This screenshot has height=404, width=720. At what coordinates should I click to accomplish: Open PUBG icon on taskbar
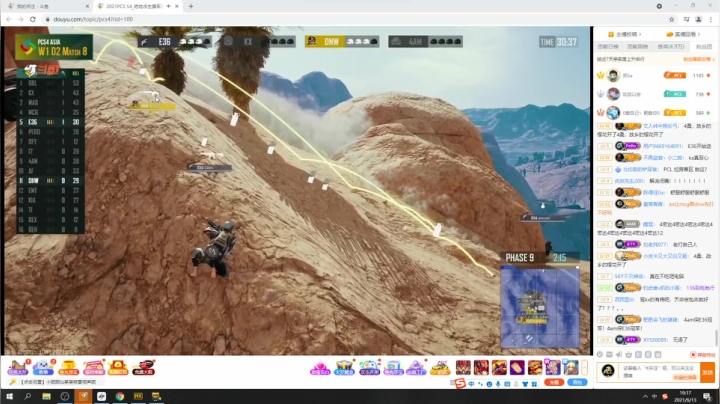click(x=138, y=396)
